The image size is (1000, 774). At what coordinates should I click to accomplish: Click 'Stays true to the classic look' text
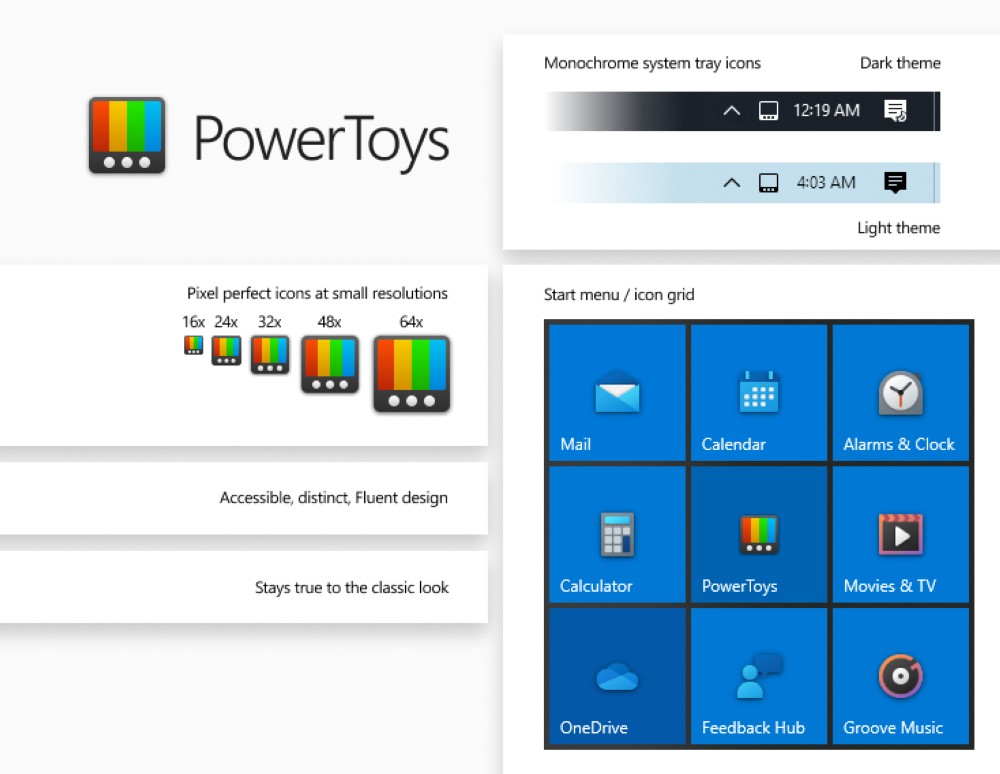(x=352, y=587)
